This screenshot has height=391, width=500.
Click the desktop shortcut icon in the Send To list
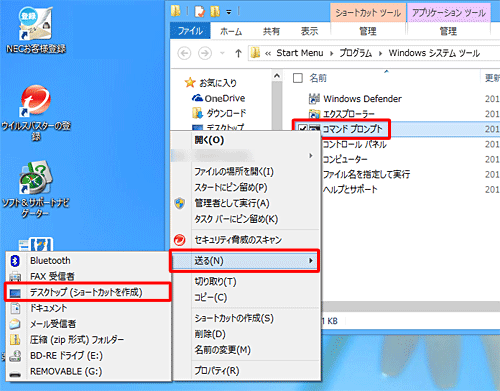click(x=15, y=293)
